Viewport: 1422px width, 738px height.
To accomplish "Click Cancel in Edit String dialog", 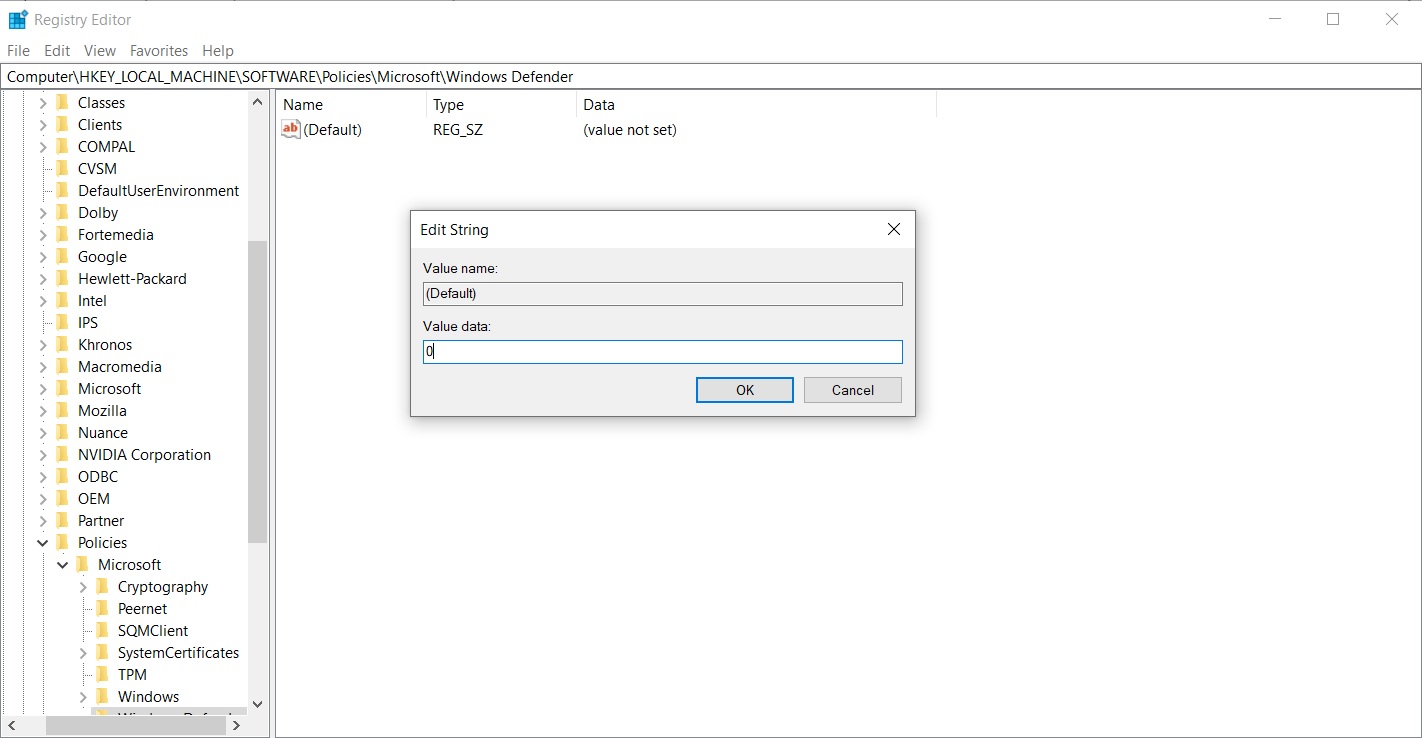I will [853, 390].
